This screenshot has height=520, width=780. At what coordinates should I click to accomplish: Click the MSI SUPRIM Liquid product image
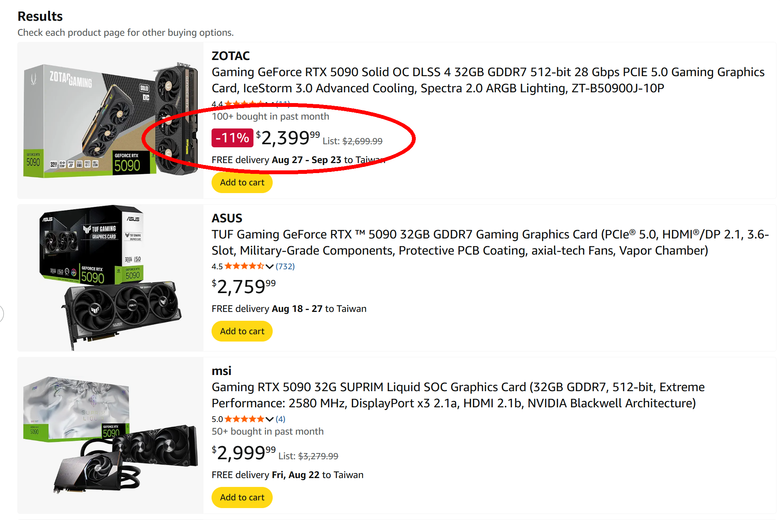tap(110, 435)
